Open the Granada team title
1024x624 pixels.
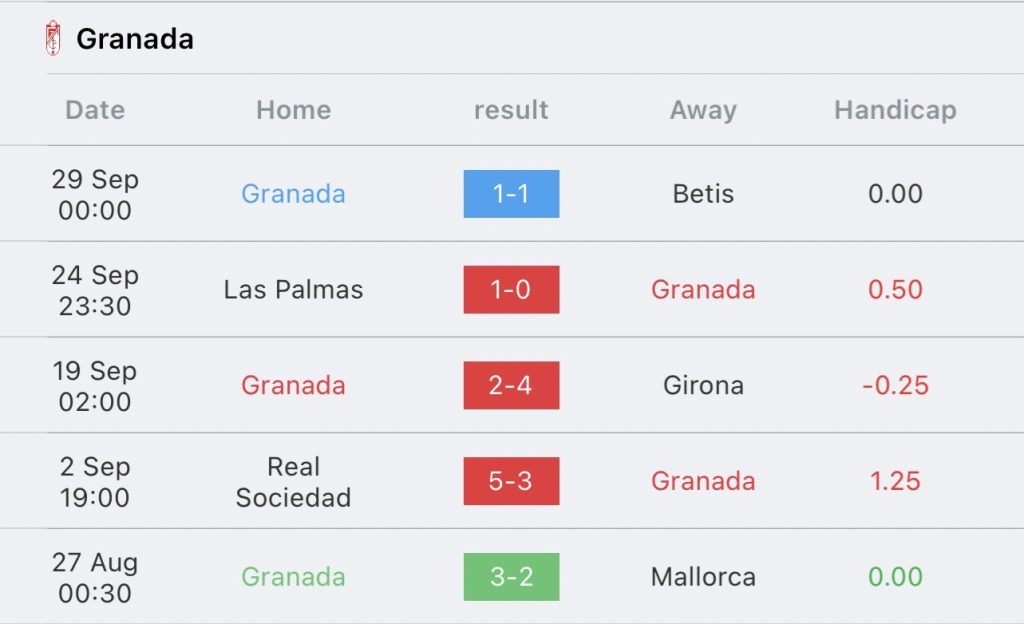pos(135,39)
